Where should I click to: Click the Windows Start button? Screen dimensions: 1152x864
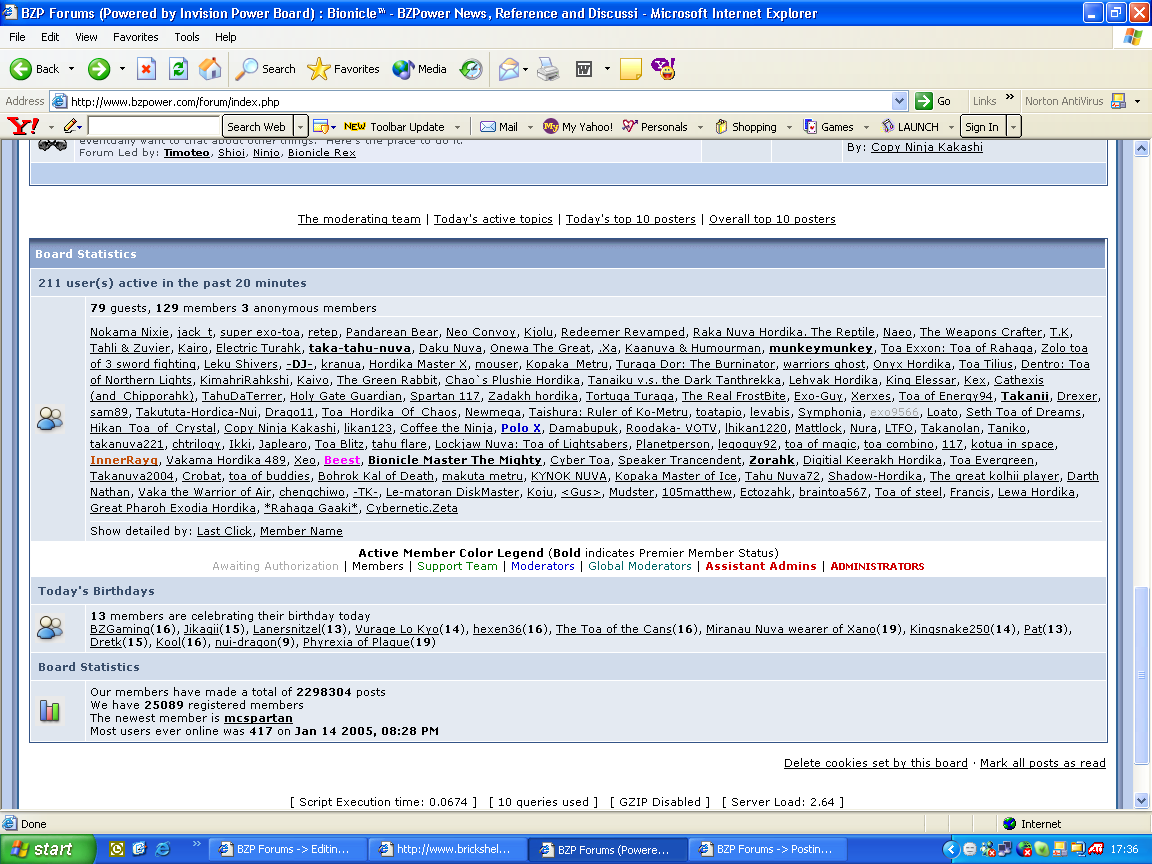pos(47,849)
